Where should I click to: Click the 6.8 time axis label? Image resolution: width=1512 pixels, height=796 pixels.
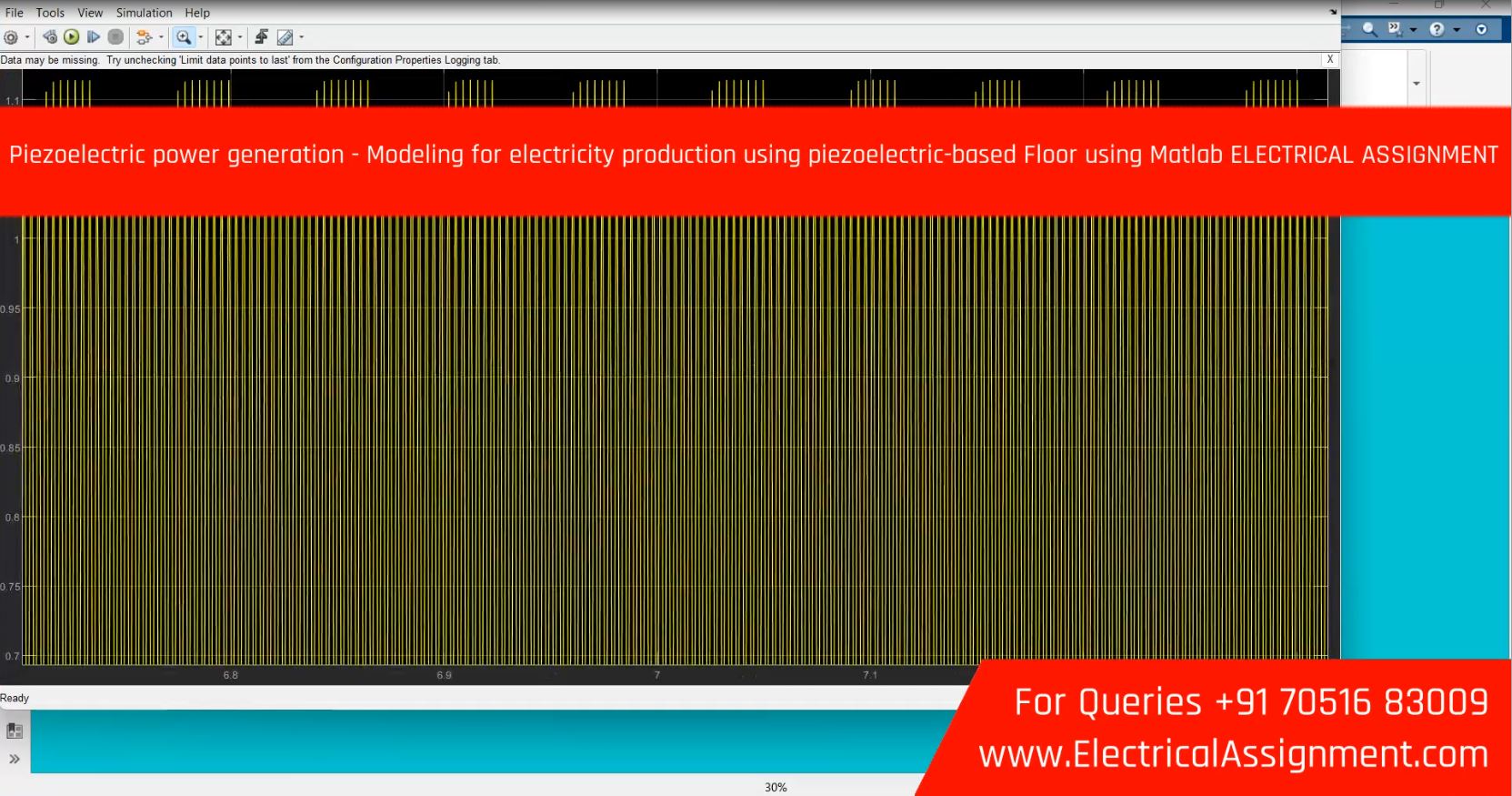(x=230, y=675)
